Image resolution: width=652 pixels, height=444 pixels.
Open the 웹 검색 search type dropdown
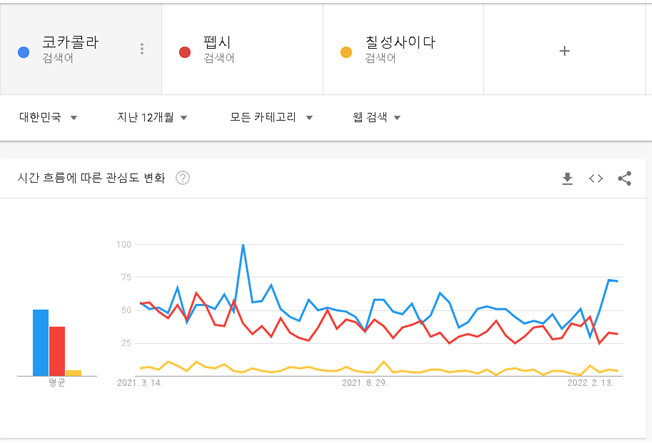tap(376, 117)
